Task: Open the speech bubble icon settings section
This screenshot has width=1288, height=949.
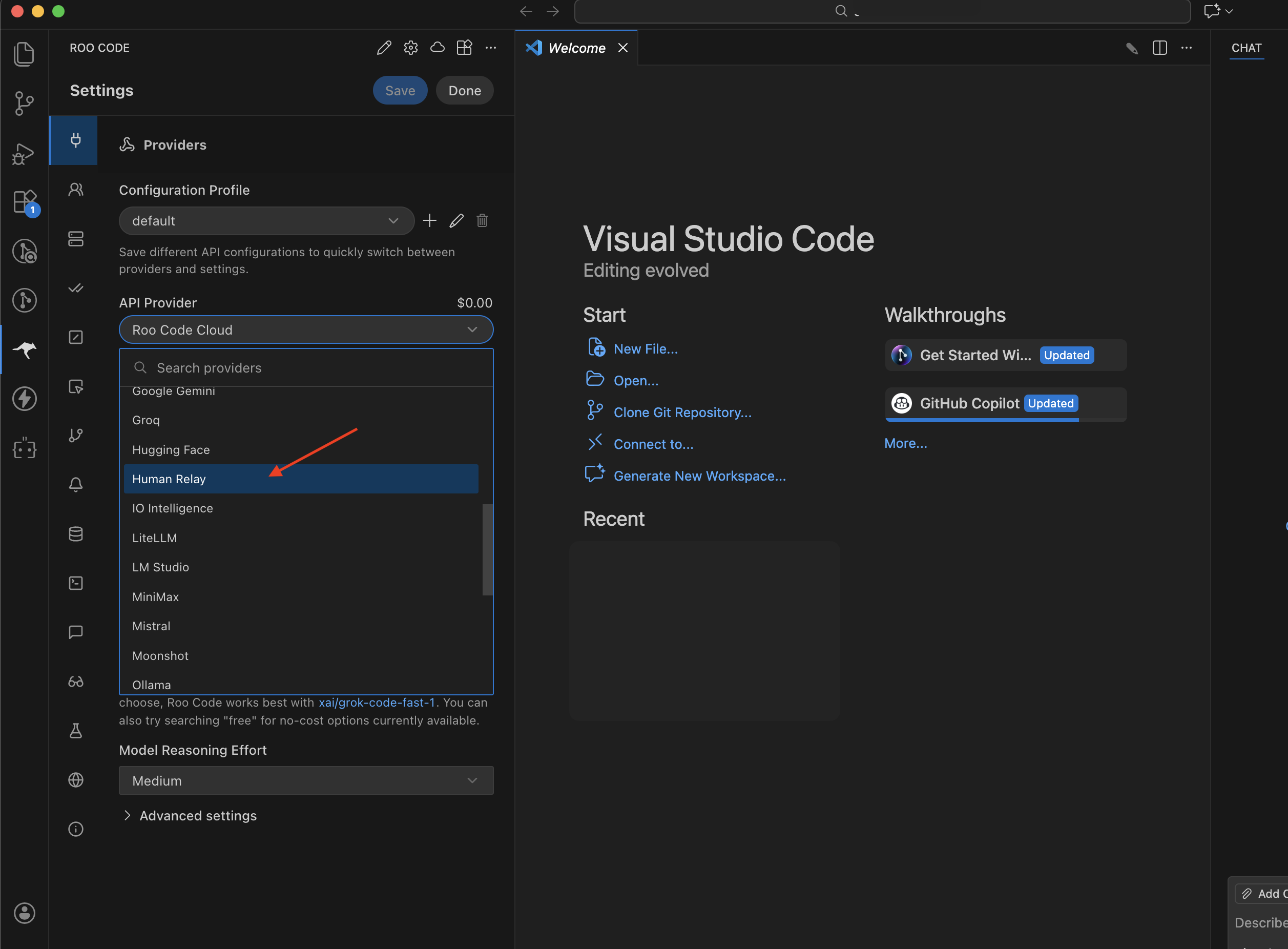Action: [76, 632]
